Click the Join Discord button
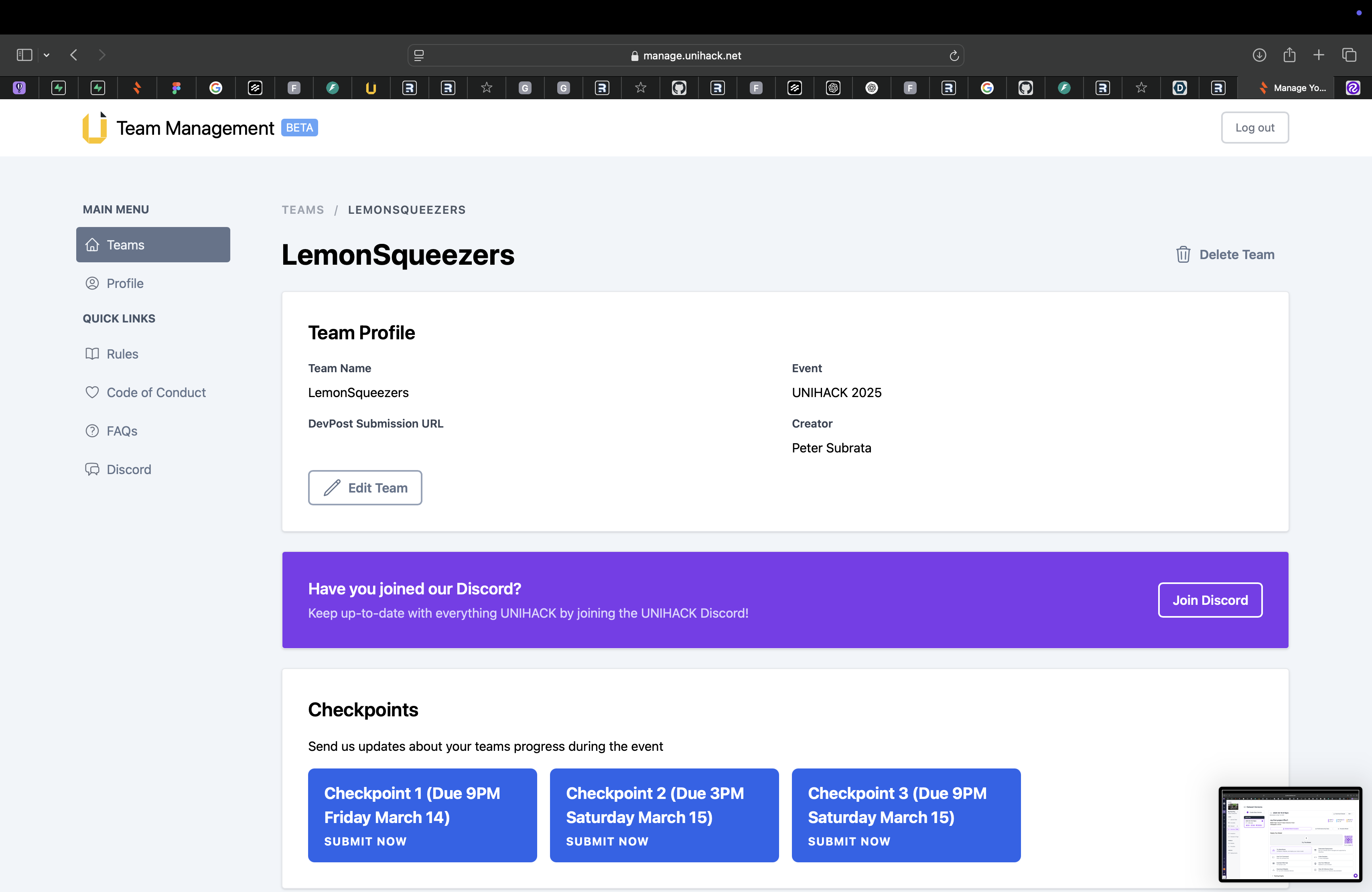The image size is (1372, 892). pyautogui.click(x=1210, y=600)
